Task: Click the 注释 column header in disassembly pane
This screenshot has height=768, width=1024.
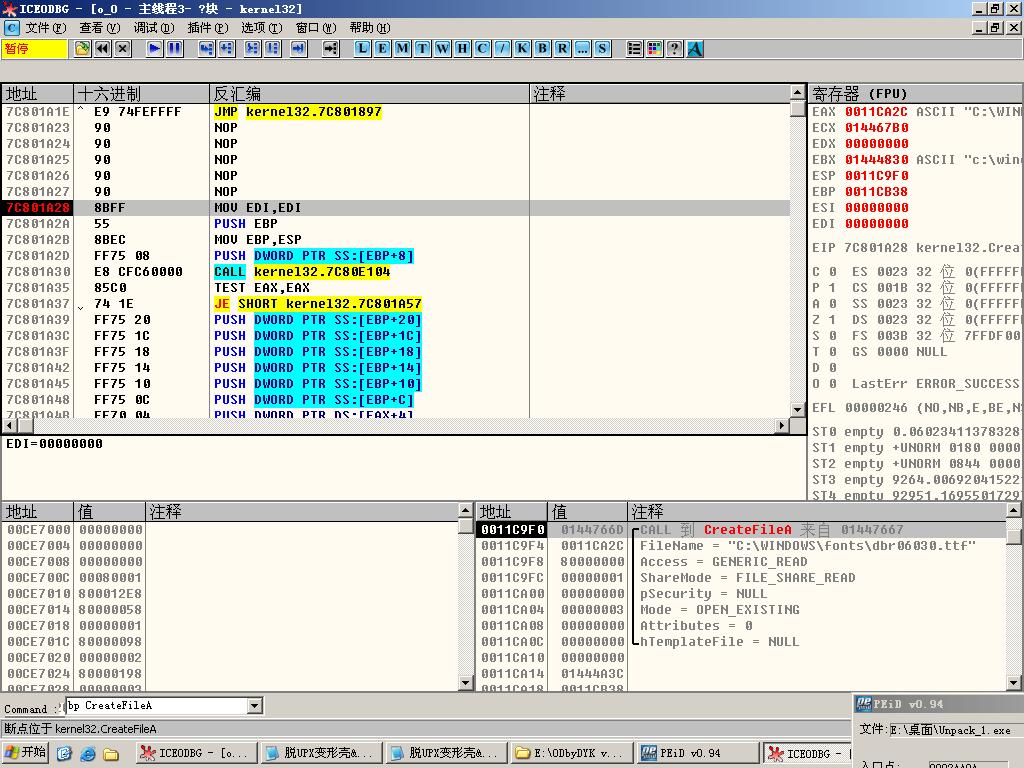Action: [x=660, y=93]
